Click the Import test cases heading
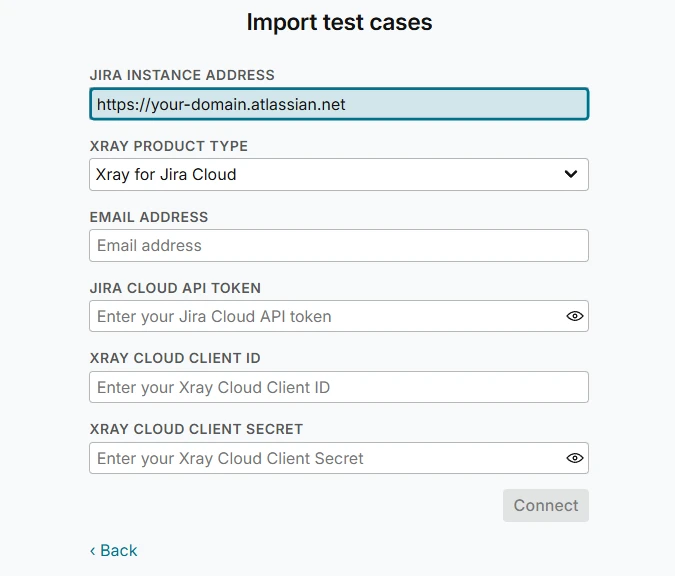Viewport: 675px width, 576px height. [339, 22]
